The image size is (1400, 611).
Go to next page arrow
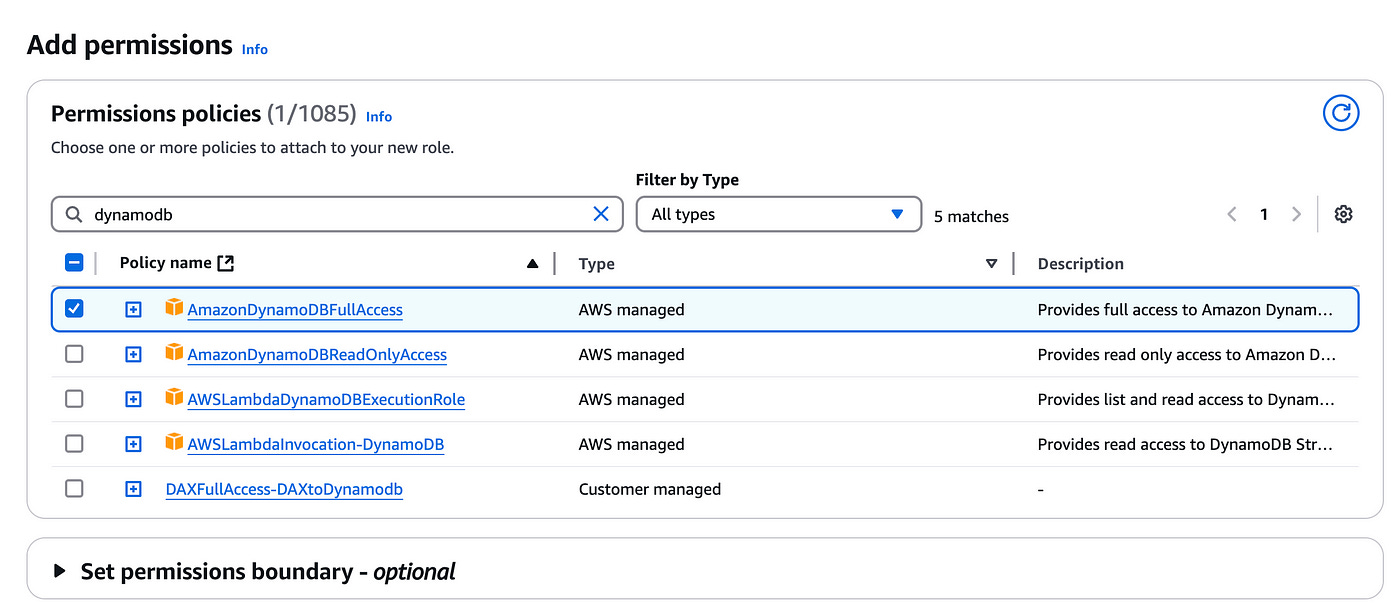click(1296, 214)
